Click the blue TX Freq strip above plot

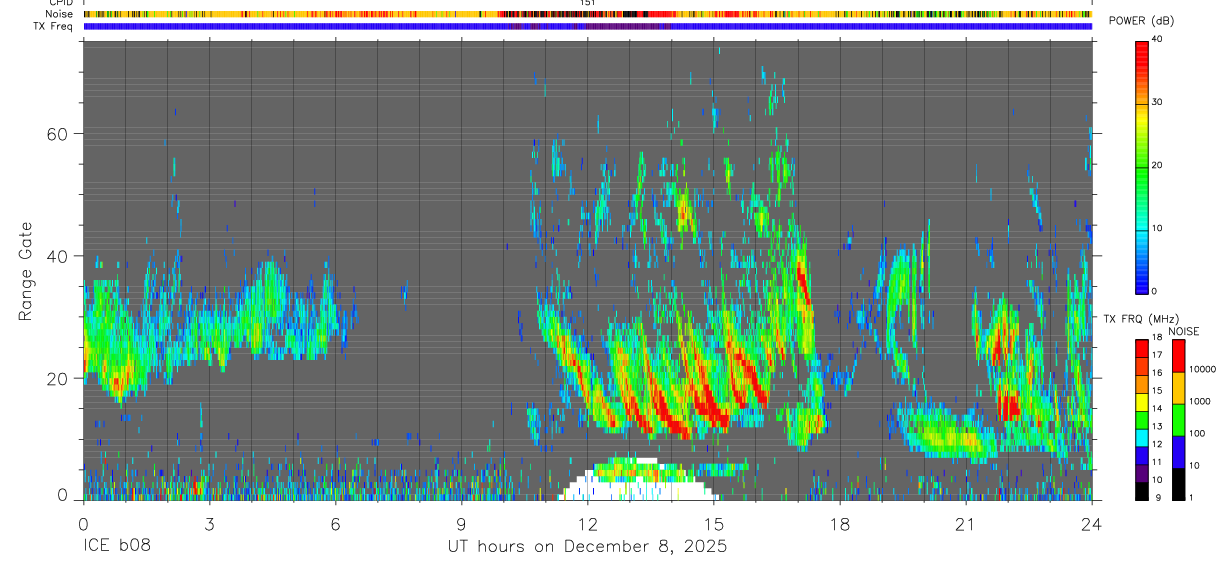587,26
